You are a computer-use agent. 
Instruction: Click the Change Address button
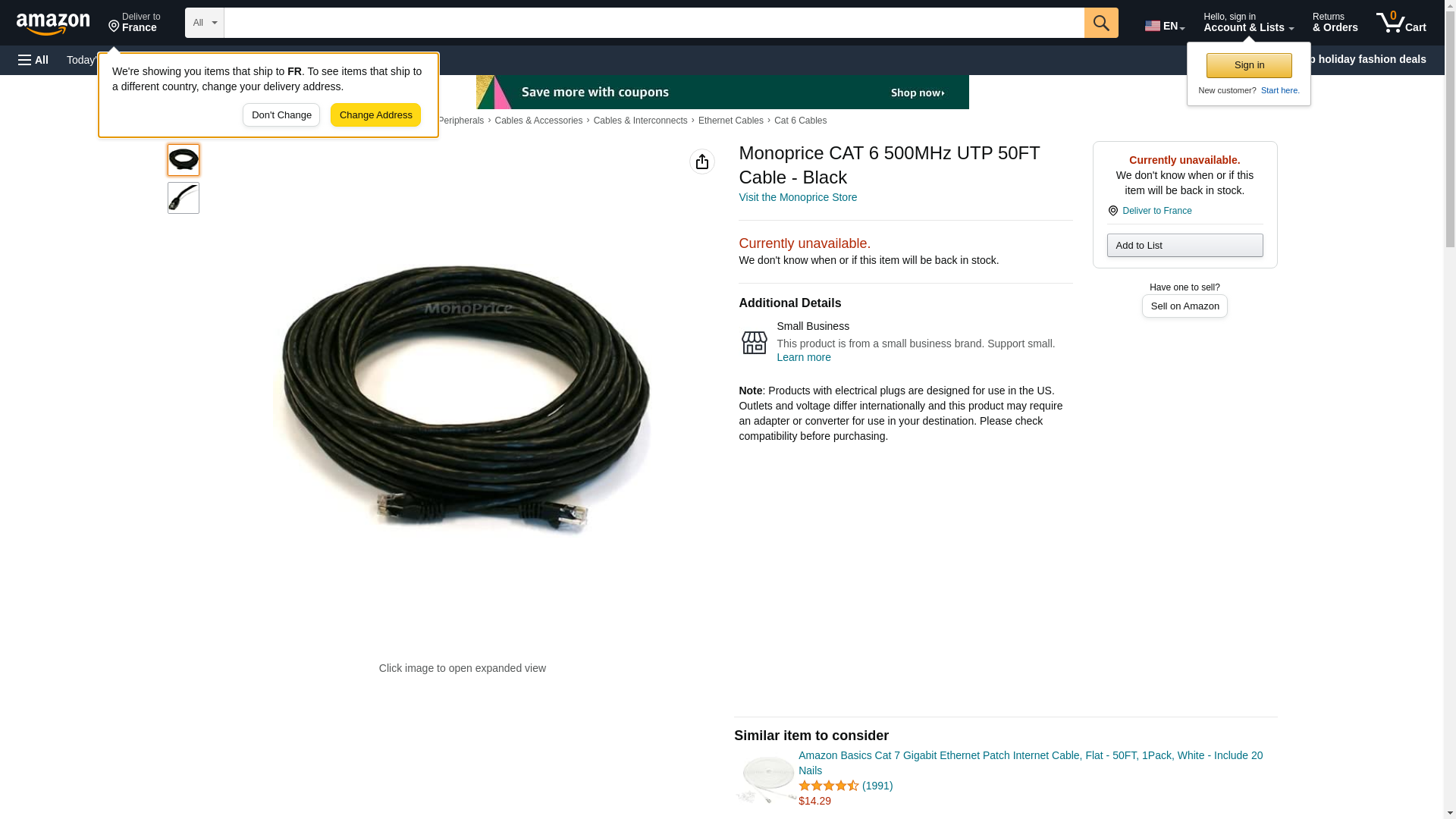point(375,115)
